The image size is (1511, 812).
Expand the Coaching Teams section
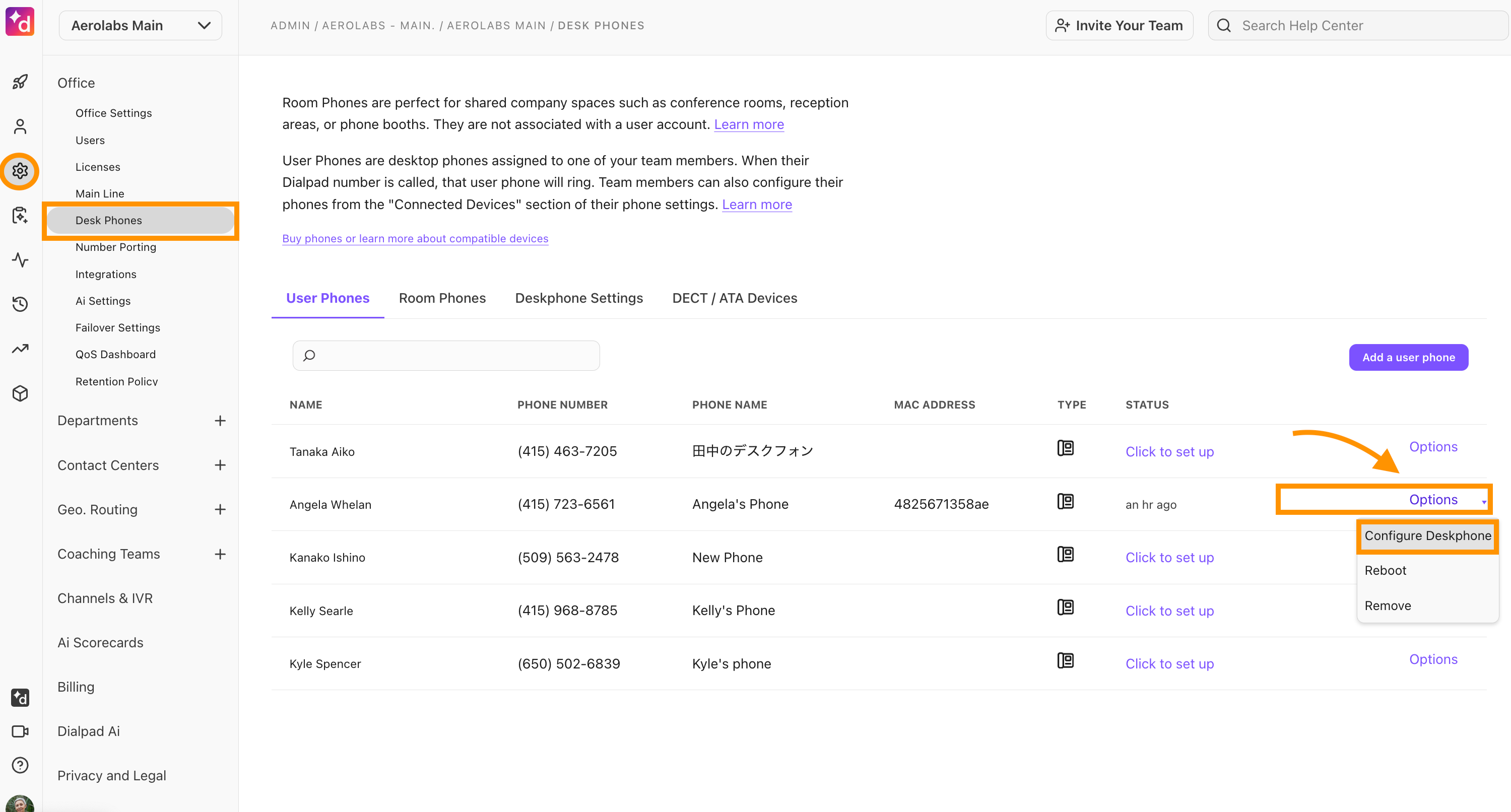220,554
